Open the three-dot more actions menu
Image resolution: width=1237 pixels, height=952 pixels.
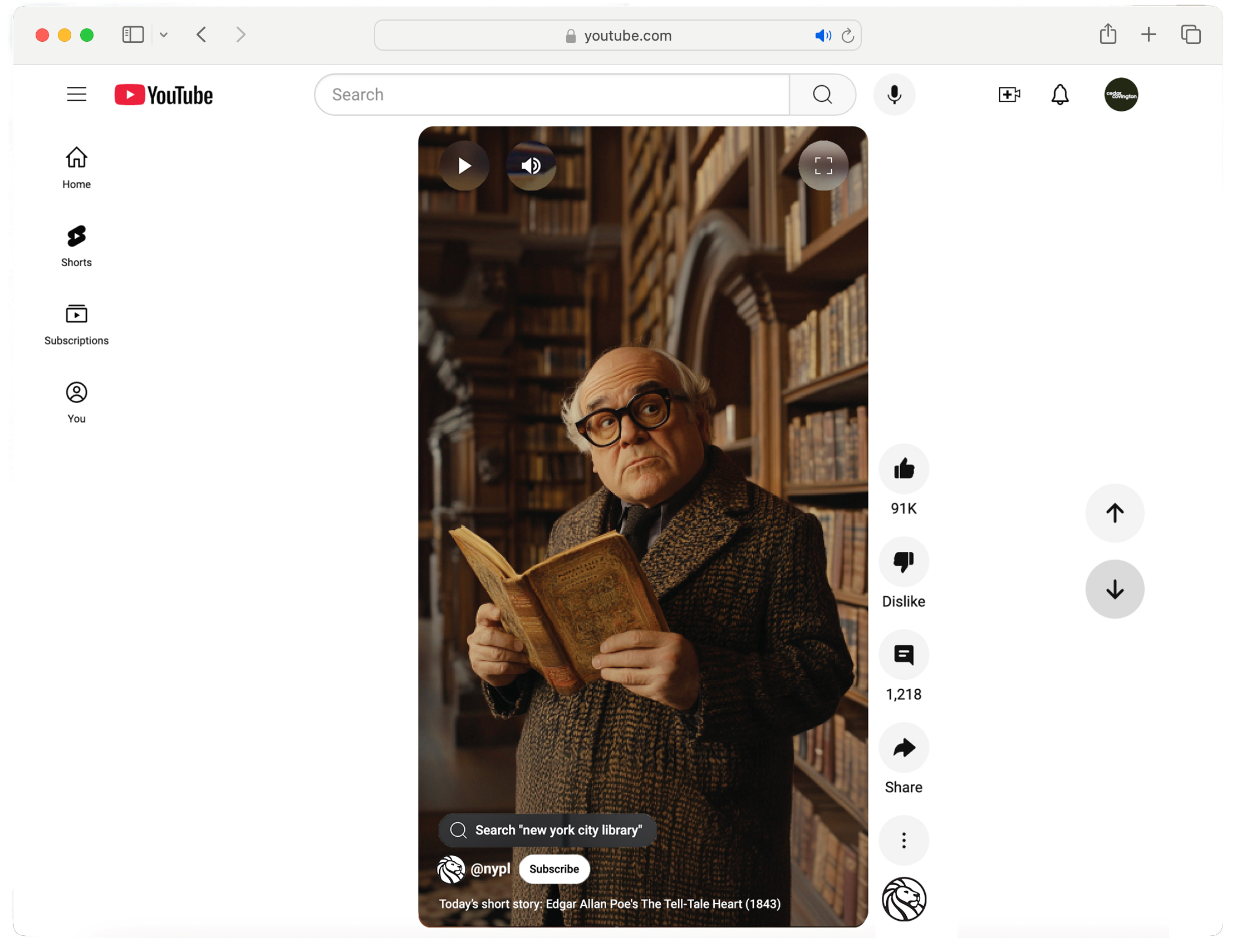904,840
